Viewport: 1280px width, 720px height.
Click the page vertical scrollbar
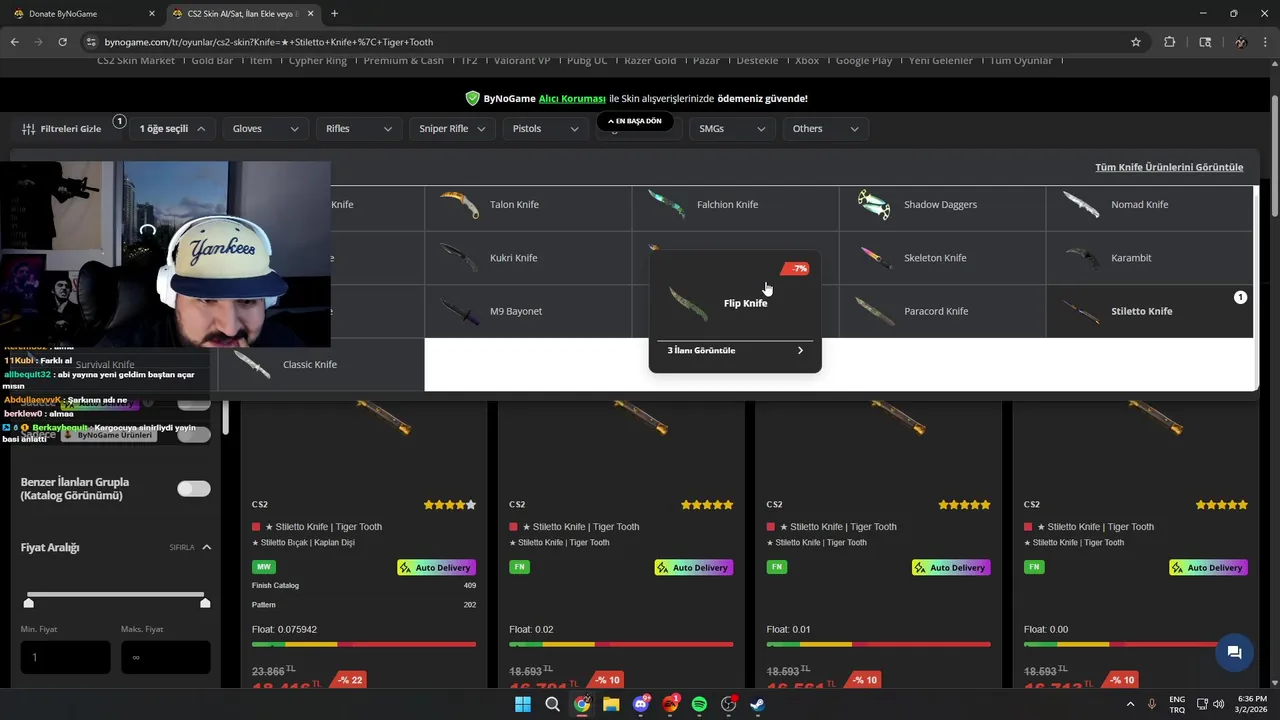point(1274,155)
